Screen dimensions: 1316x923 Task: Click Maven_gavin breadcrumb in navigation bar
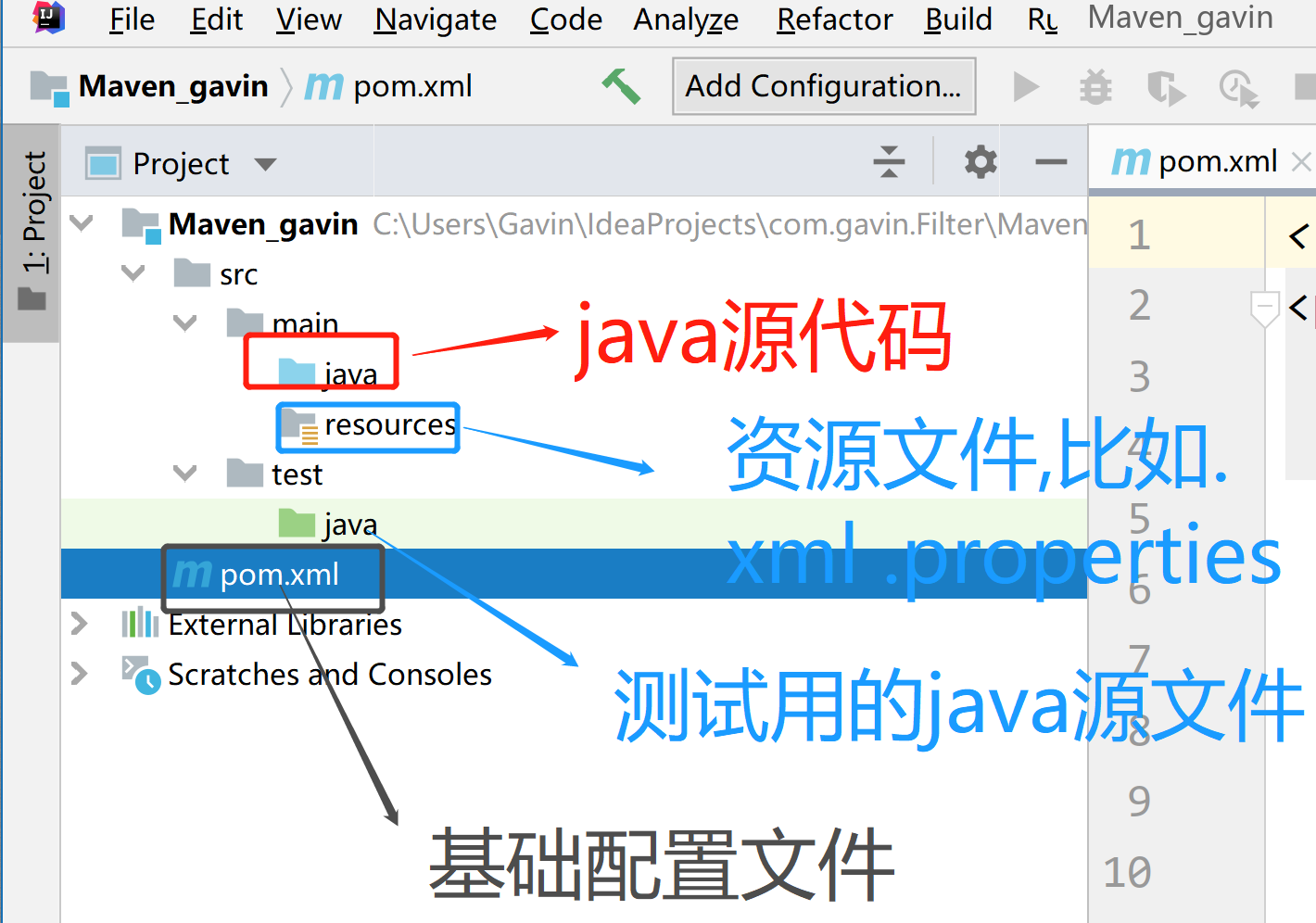pos(149,86)
